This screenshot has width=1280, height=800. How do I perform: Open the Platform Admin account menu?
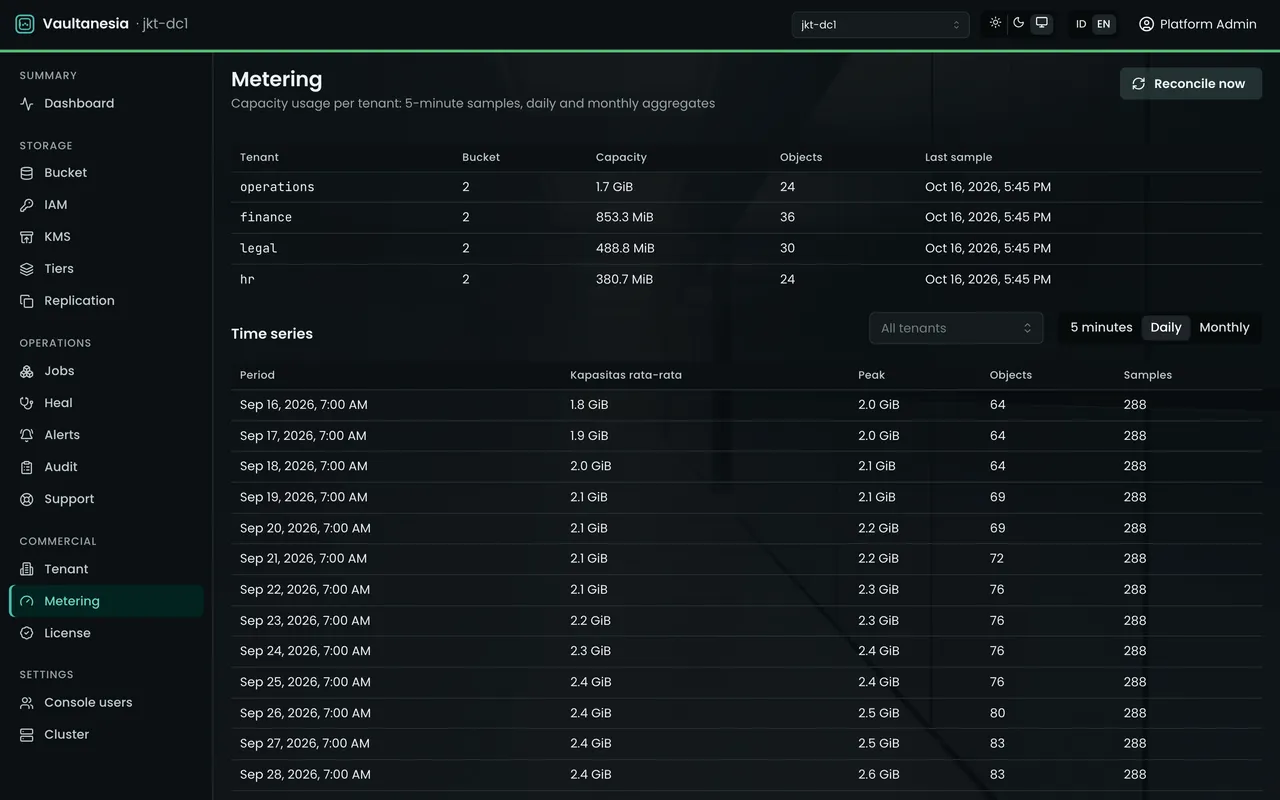tap(1198, 24)
